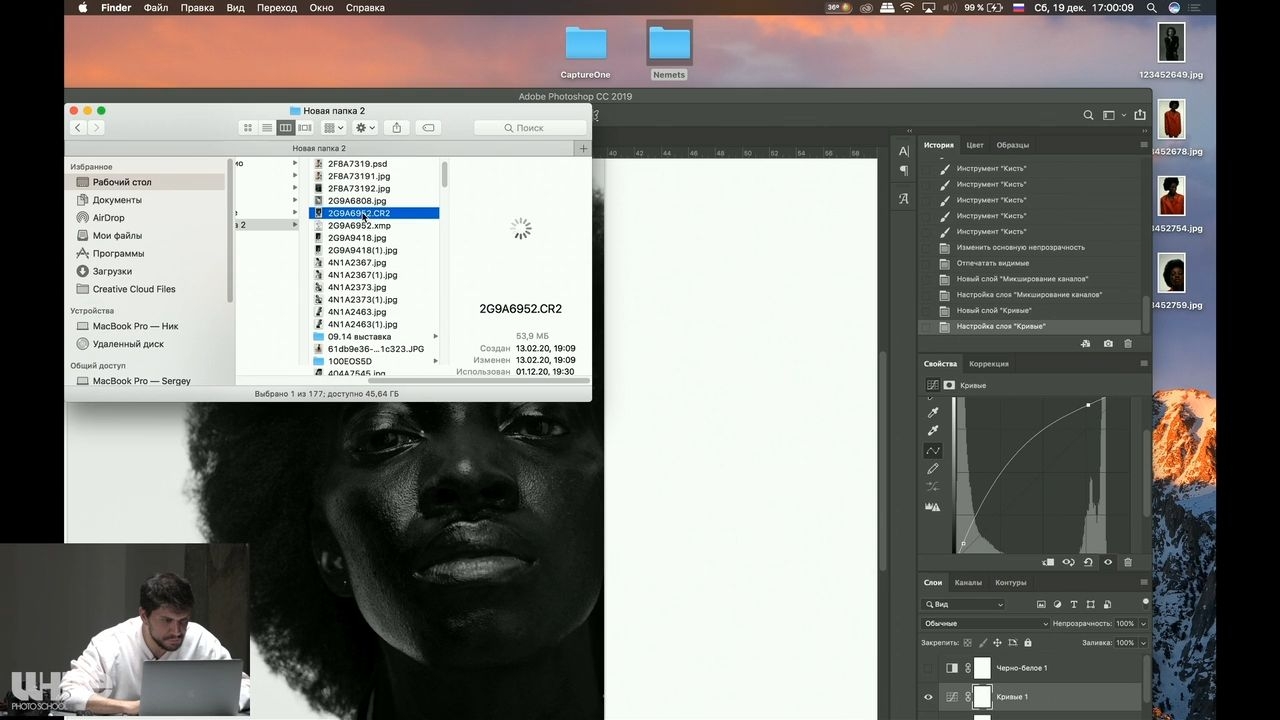The width and height of the screenshot is (1280, 720).
Task: Switch Finder to icon view
Action: 248,128
